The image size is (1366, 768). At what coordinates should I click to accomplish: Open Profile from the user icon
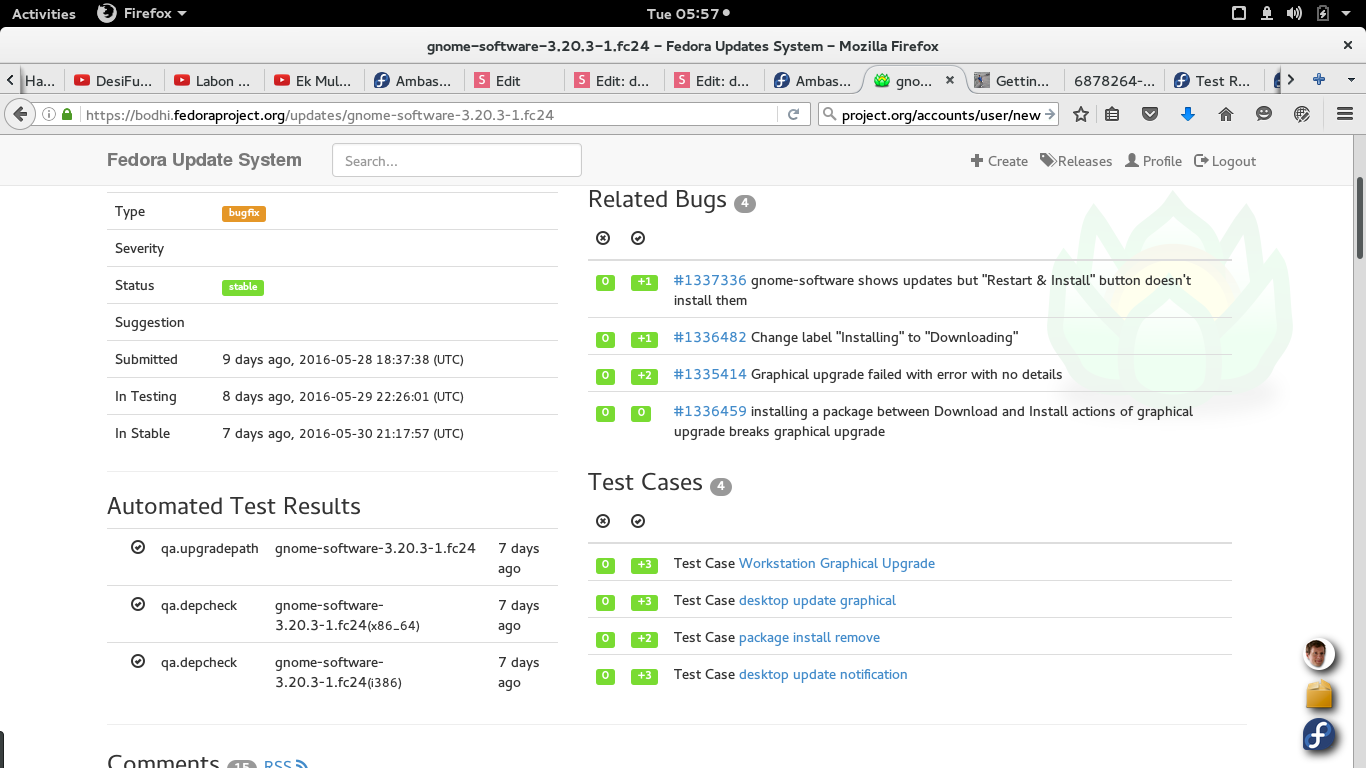[x=1132, y=160]
